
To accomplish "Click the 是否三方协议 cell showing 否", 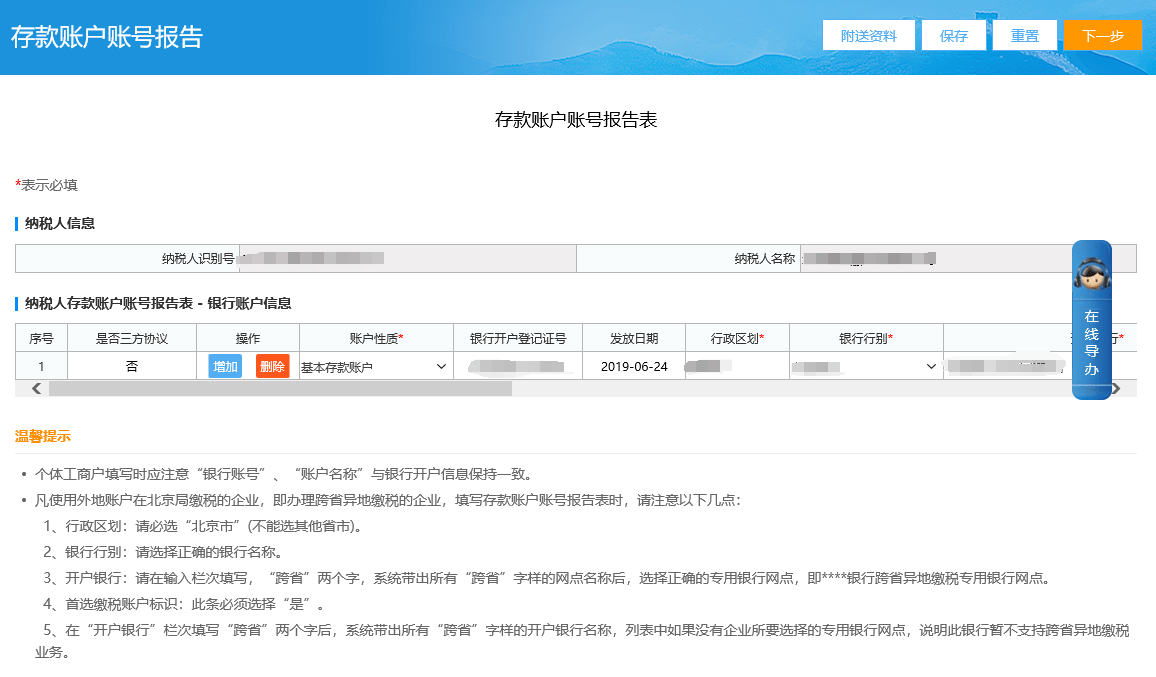I will [132, 367].
